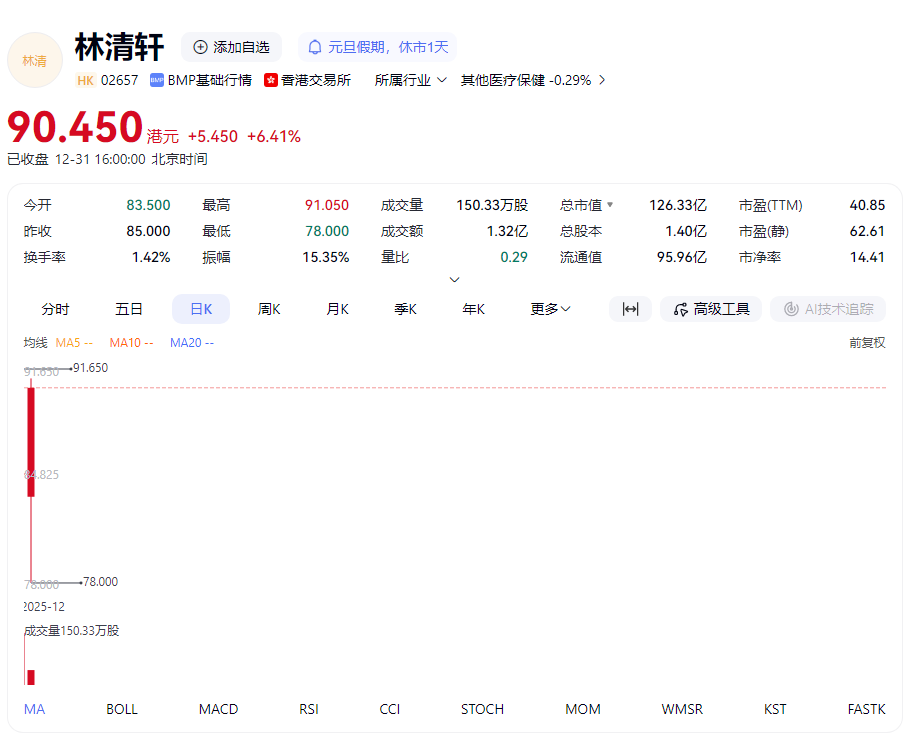Toggle the MA5 moving average display
The image size is (917, 746).
pos(74,342)
